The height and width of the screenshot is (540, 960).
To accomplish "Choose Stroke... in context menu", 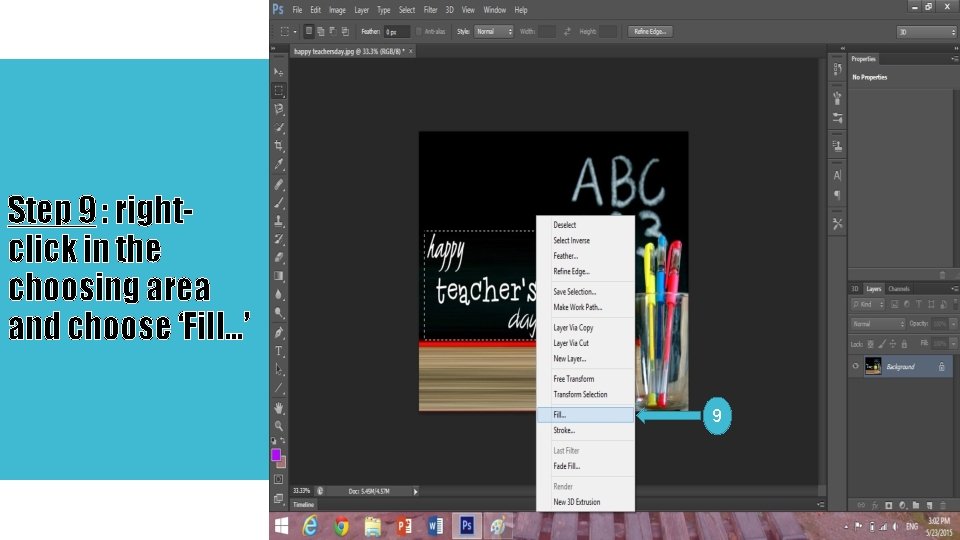I will (x=585, y=430).
